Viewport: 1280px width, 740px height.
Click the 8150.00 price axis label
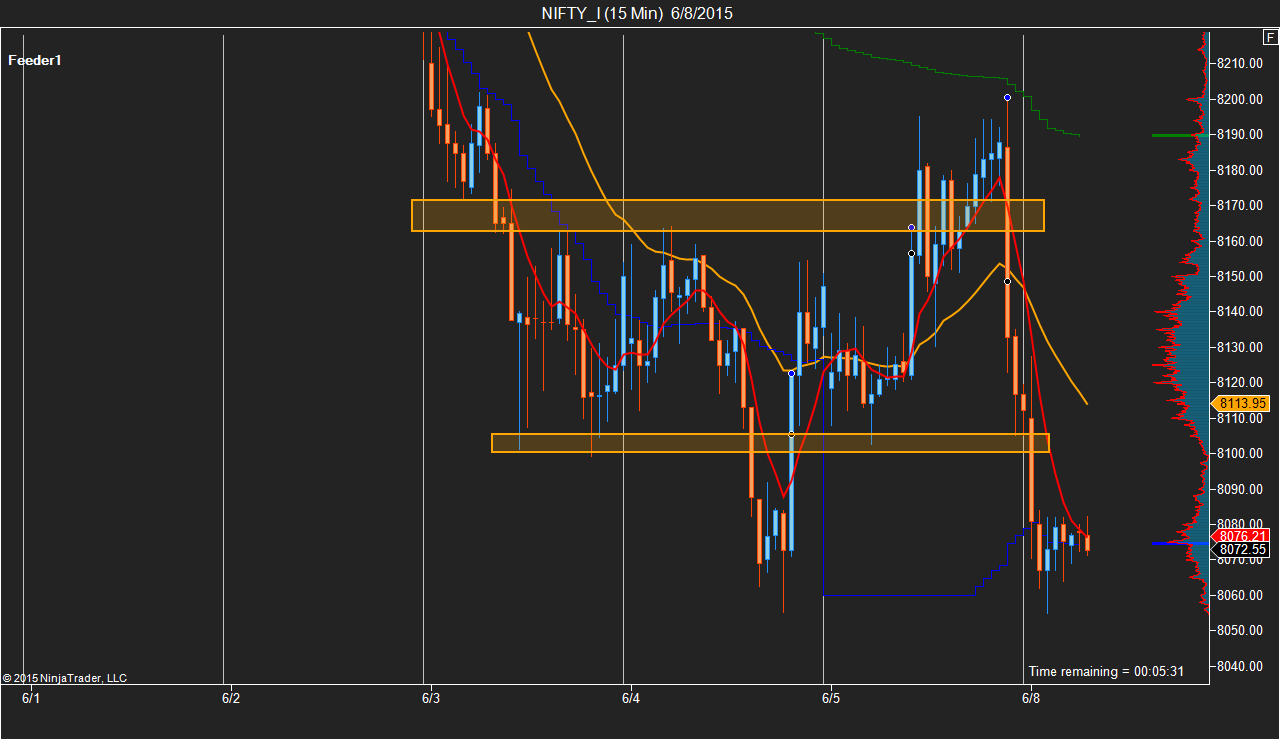[1241, 277]
